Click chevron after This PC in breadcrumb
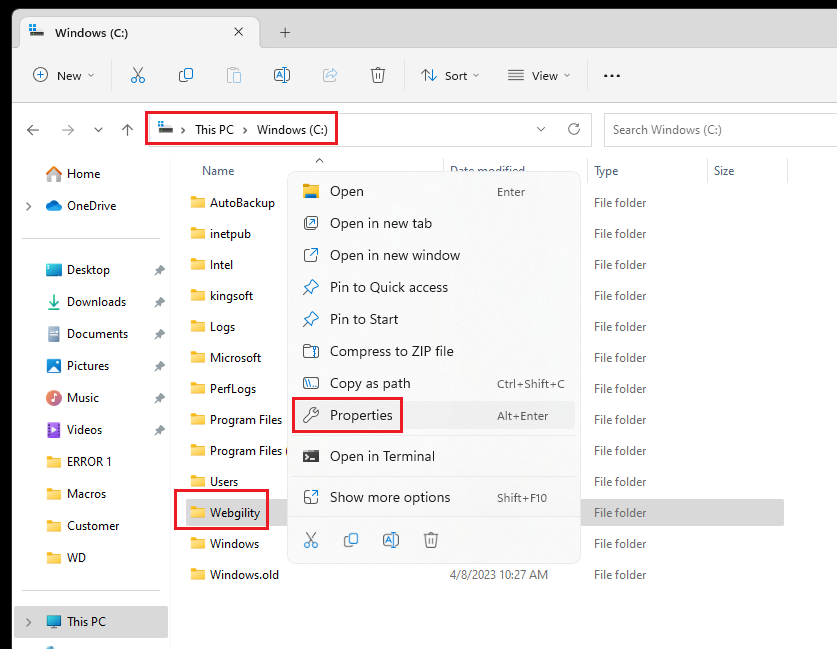This screenshot has width=837, height=649. [245, 130]
